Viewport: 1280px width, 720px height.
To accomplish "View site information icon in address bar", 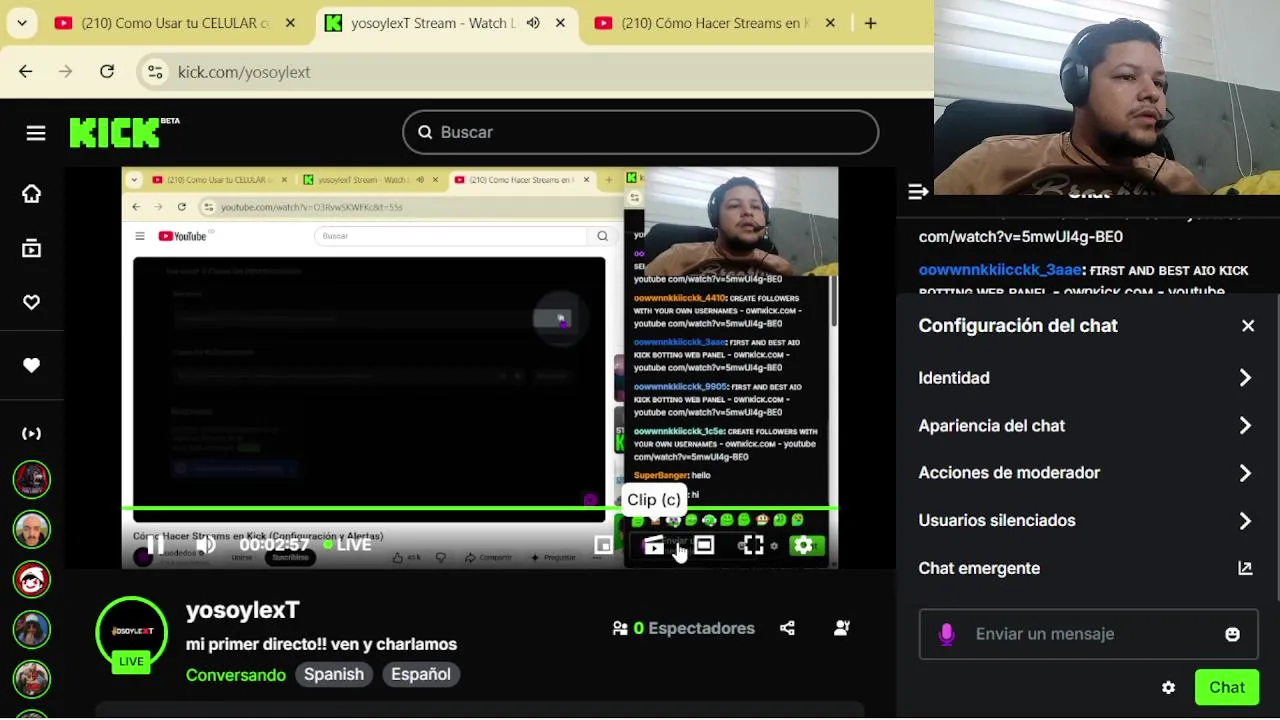I will [x=155, y=72].
